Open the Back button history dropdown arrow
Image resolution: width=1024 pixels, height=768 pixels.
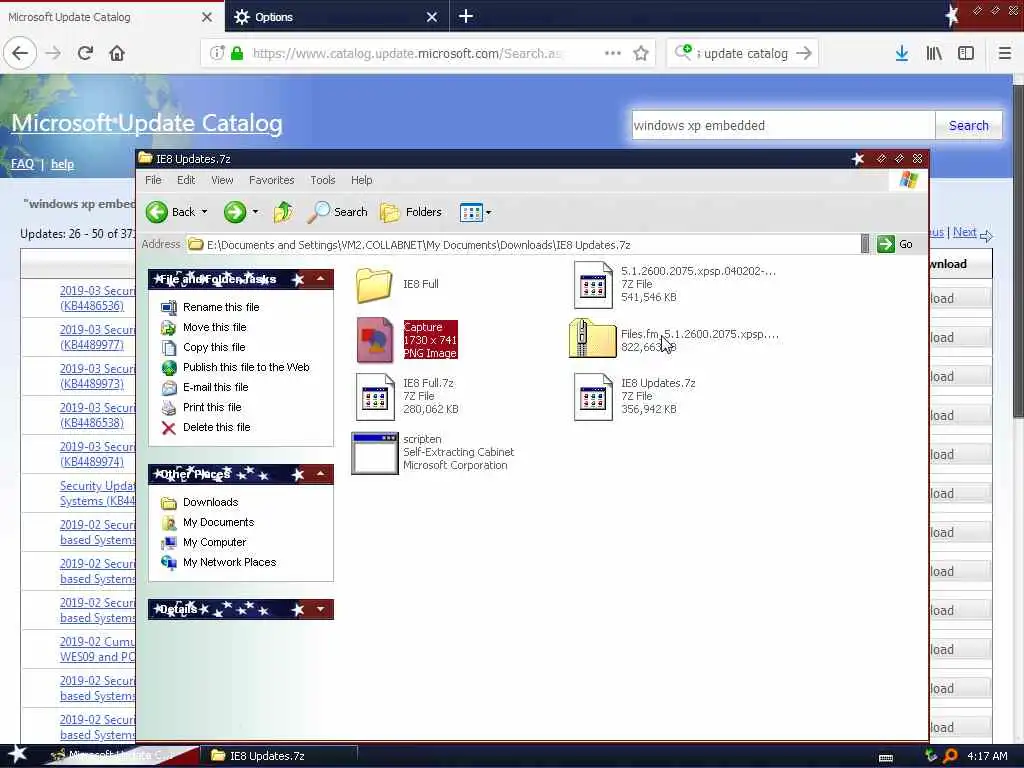(x=204, y=212)
